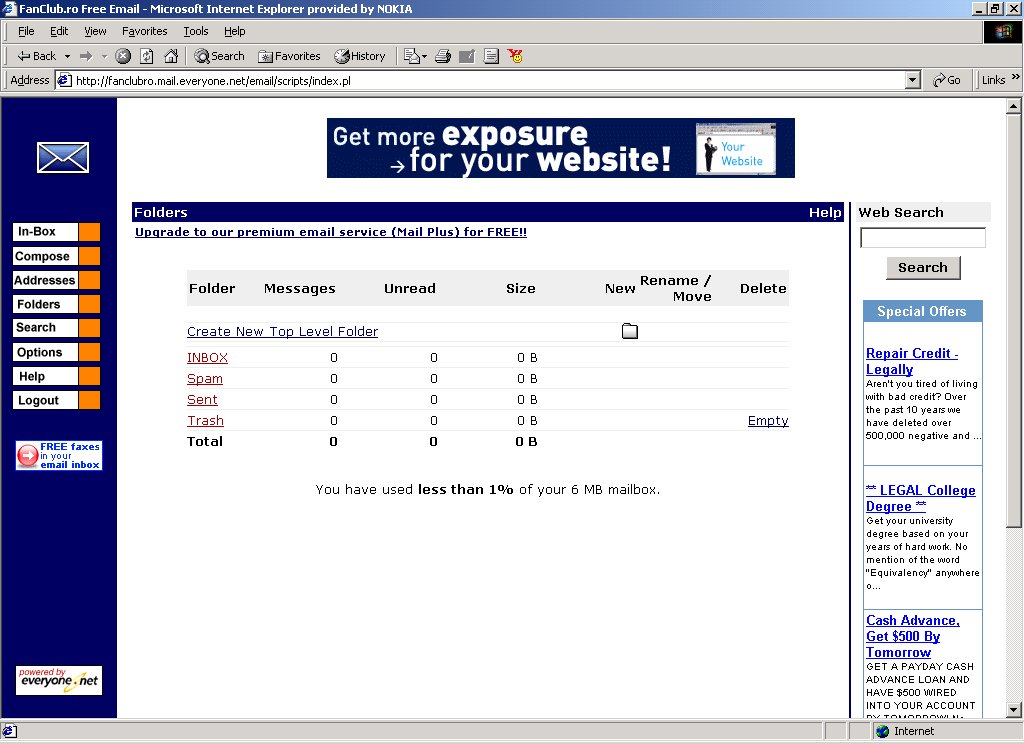Click the powered by everyone.net logo
1024x744 pixels.
[x=59, y=680]
